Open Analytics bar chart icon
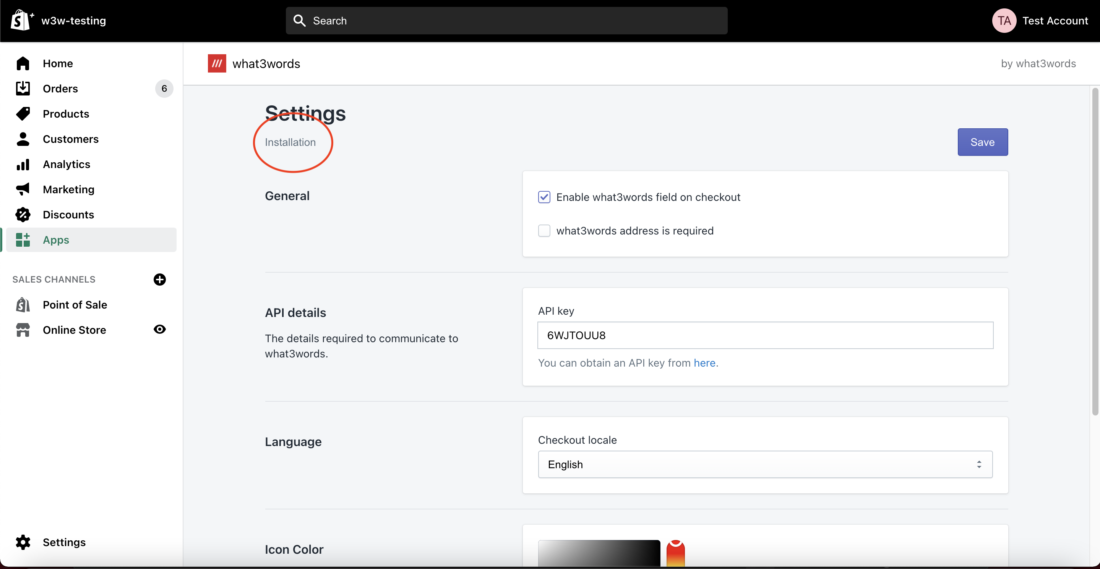This screenshot has height=569, width=1100. click(x=23, y=164)
